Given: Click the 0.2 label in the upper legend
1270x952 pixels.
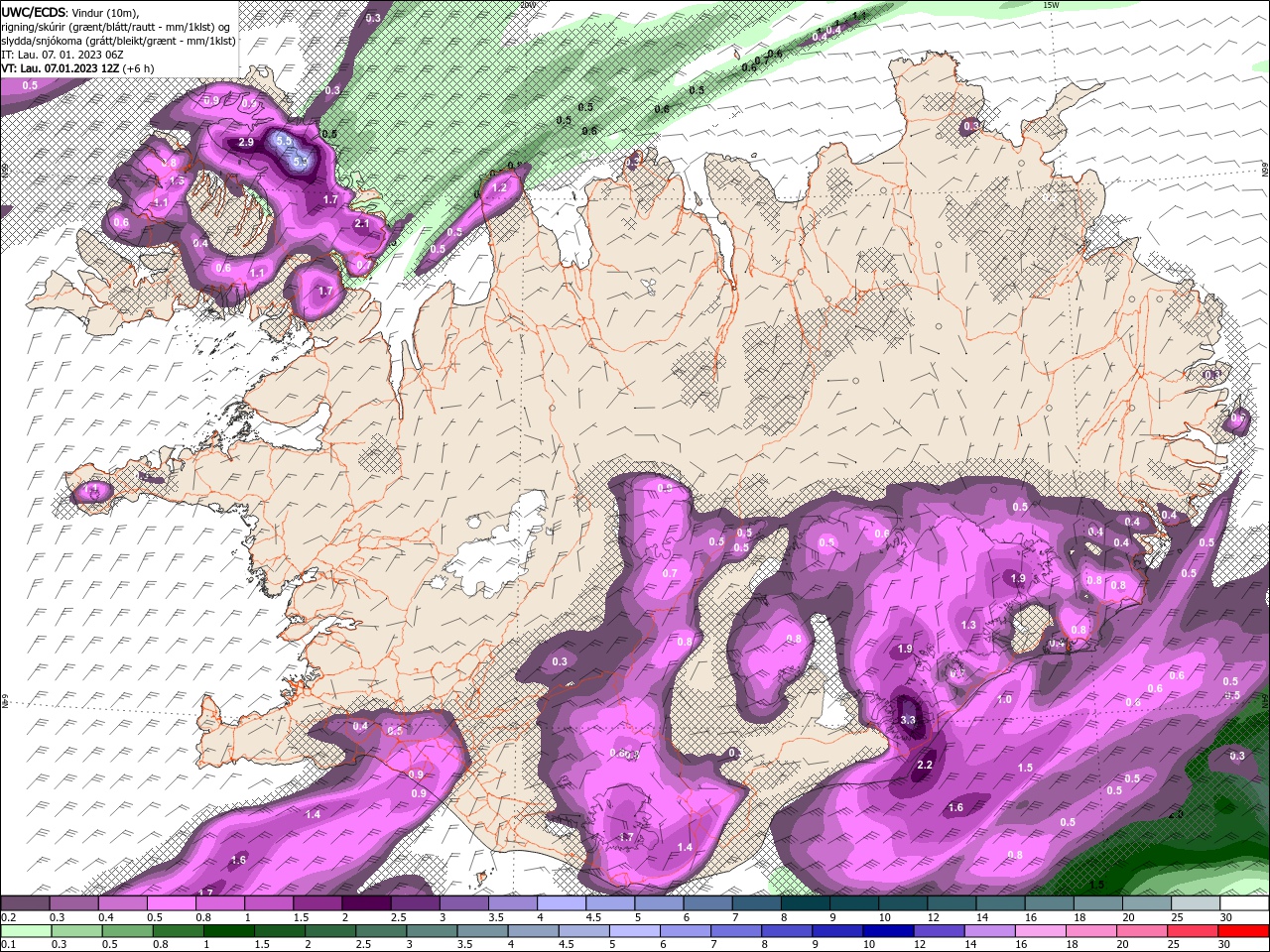Looking at the screenshot, I should (8, 917).
